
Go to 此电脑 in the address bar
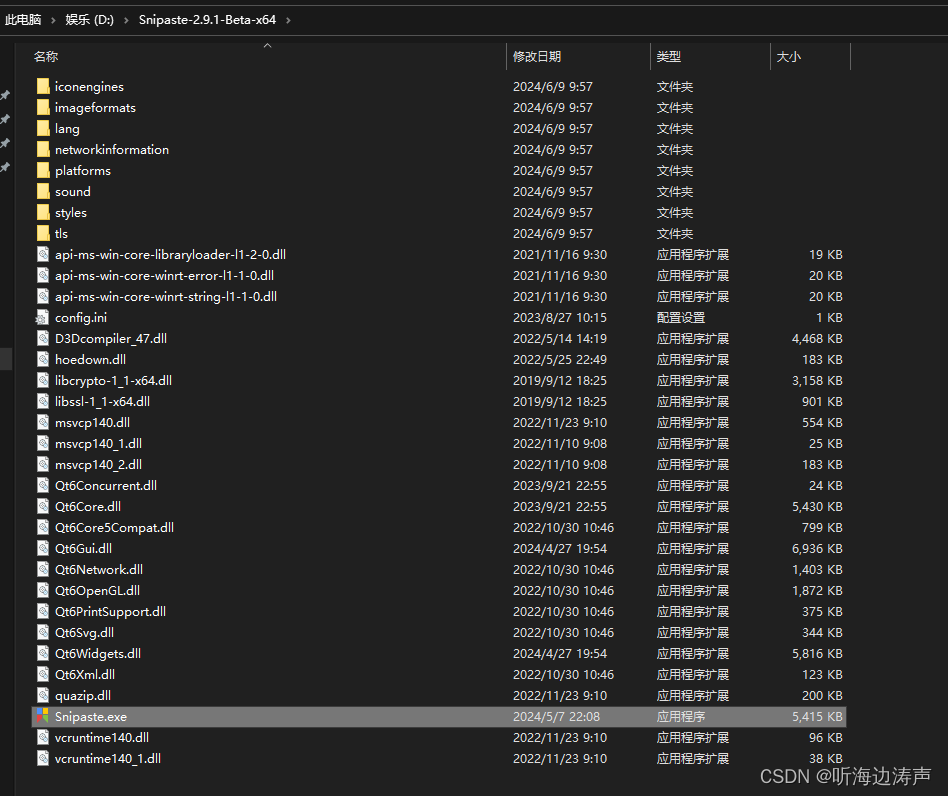[23, 20]
